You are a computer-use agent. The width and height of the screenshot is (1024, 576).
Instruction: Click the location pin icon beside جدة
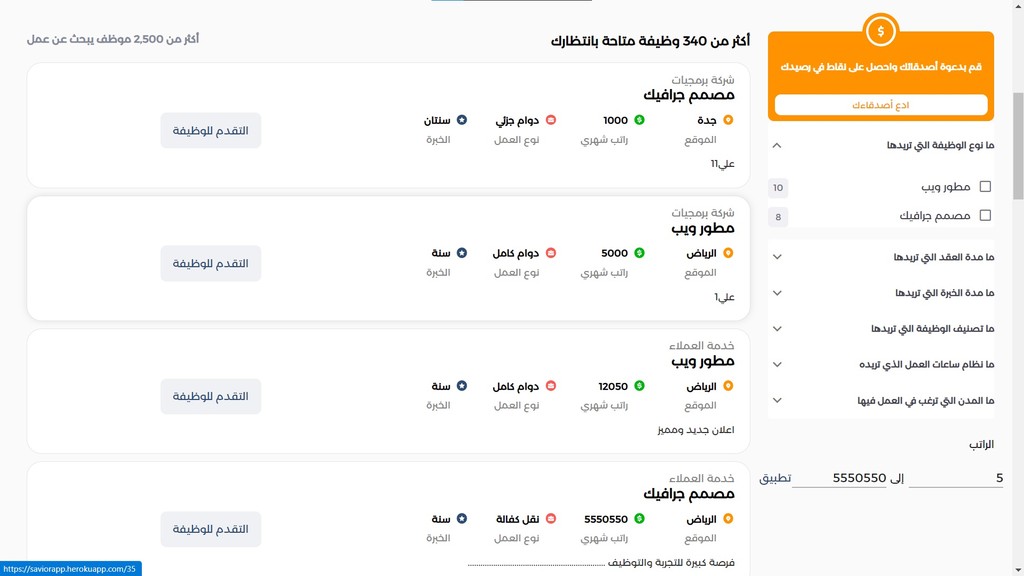pyautogui.click(x=728, y=120)
